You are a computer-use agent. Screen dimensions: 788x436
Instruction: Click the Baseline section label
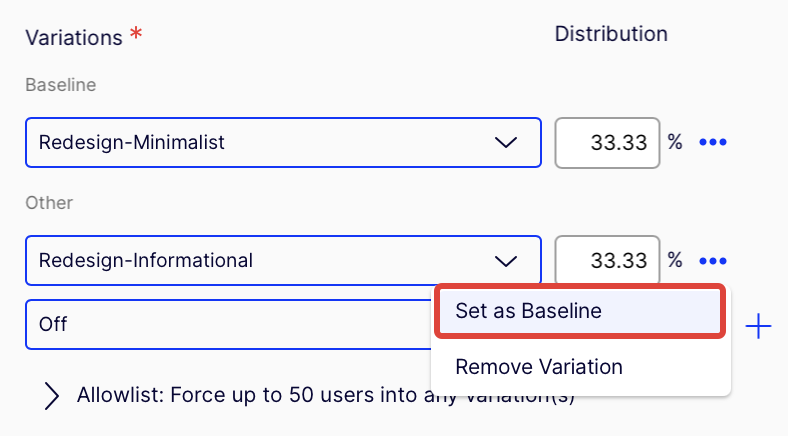coord(61,85)
